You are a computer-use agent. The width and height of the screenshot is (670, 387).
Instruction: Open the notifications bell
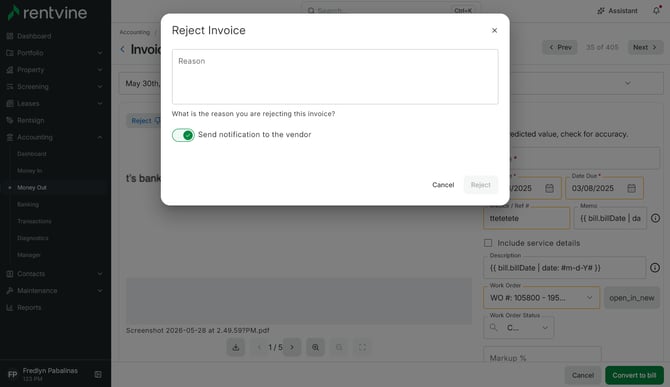[x=656, y=11]
